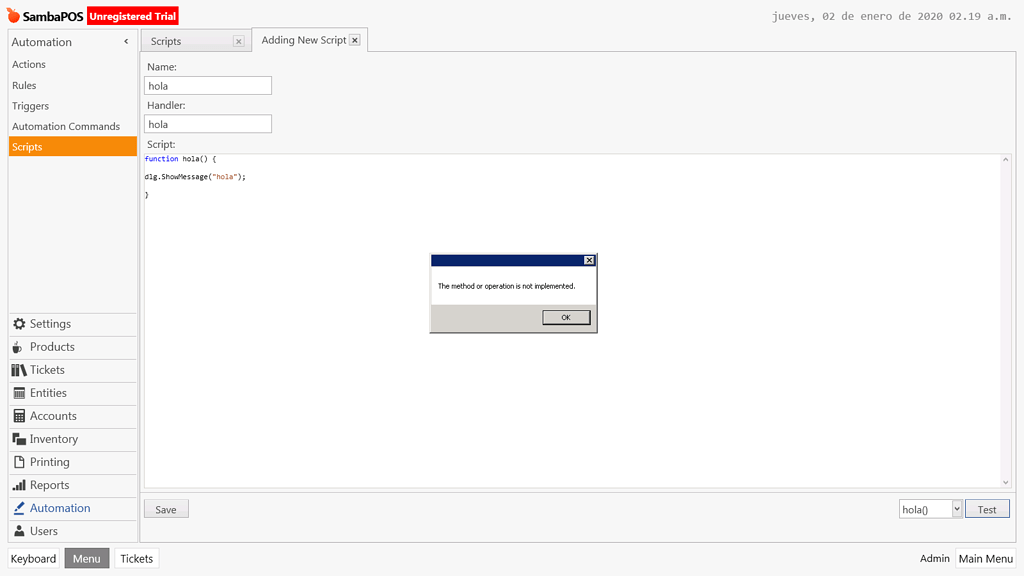Screen dimensions: 1024x576
Task: Select the Products icon in the sidebar
Action: pyautogui.click(x=16, y=346)
